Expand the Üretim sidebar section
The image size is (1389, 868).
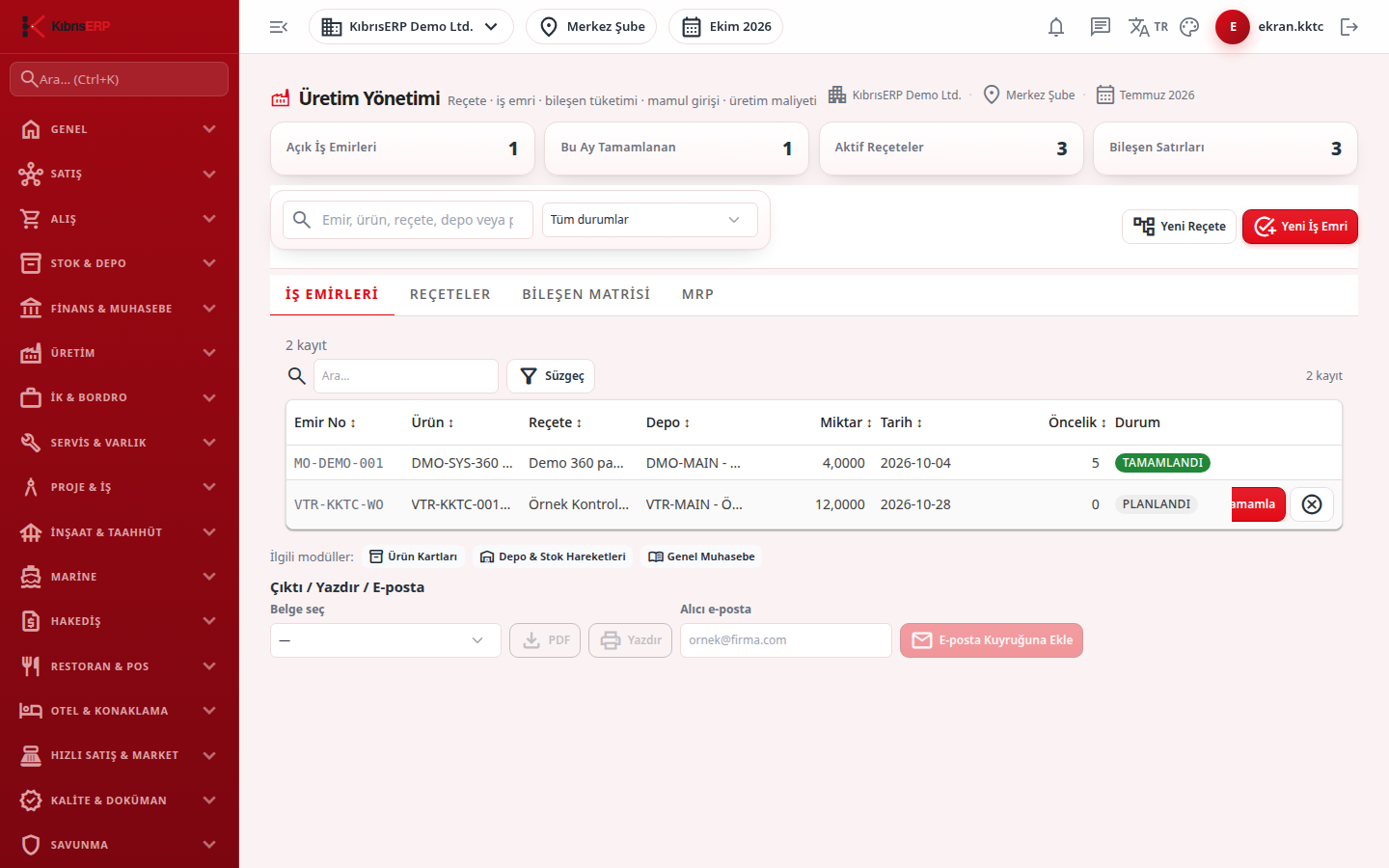tap(120, 353)
